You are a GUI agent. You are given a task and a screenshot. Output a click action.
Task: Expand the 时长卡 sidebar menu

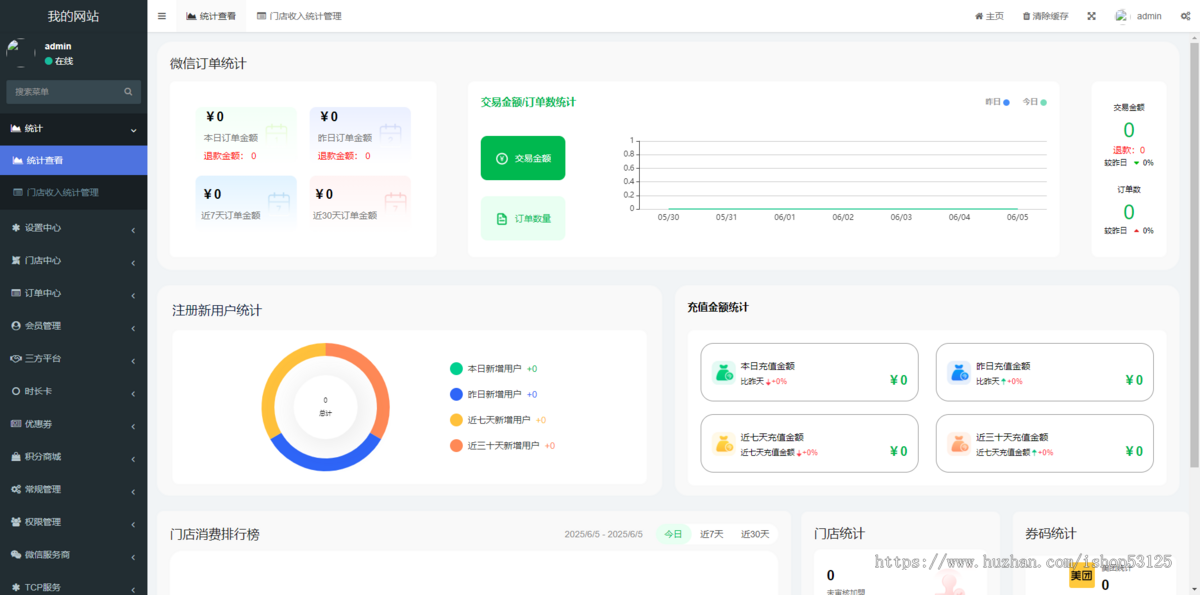(x=73, y=391)
